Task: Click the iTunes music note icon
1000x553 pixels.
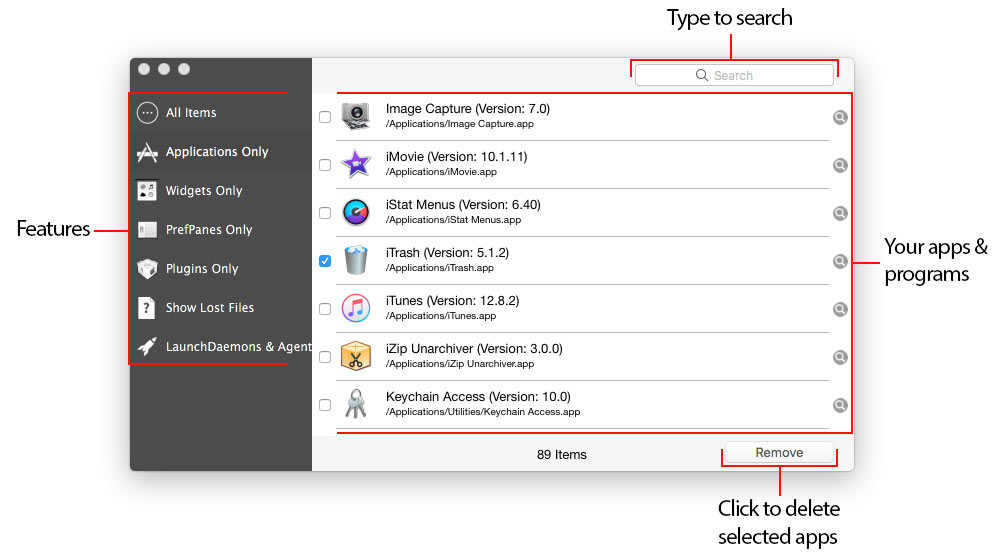Action: point(356,309)
